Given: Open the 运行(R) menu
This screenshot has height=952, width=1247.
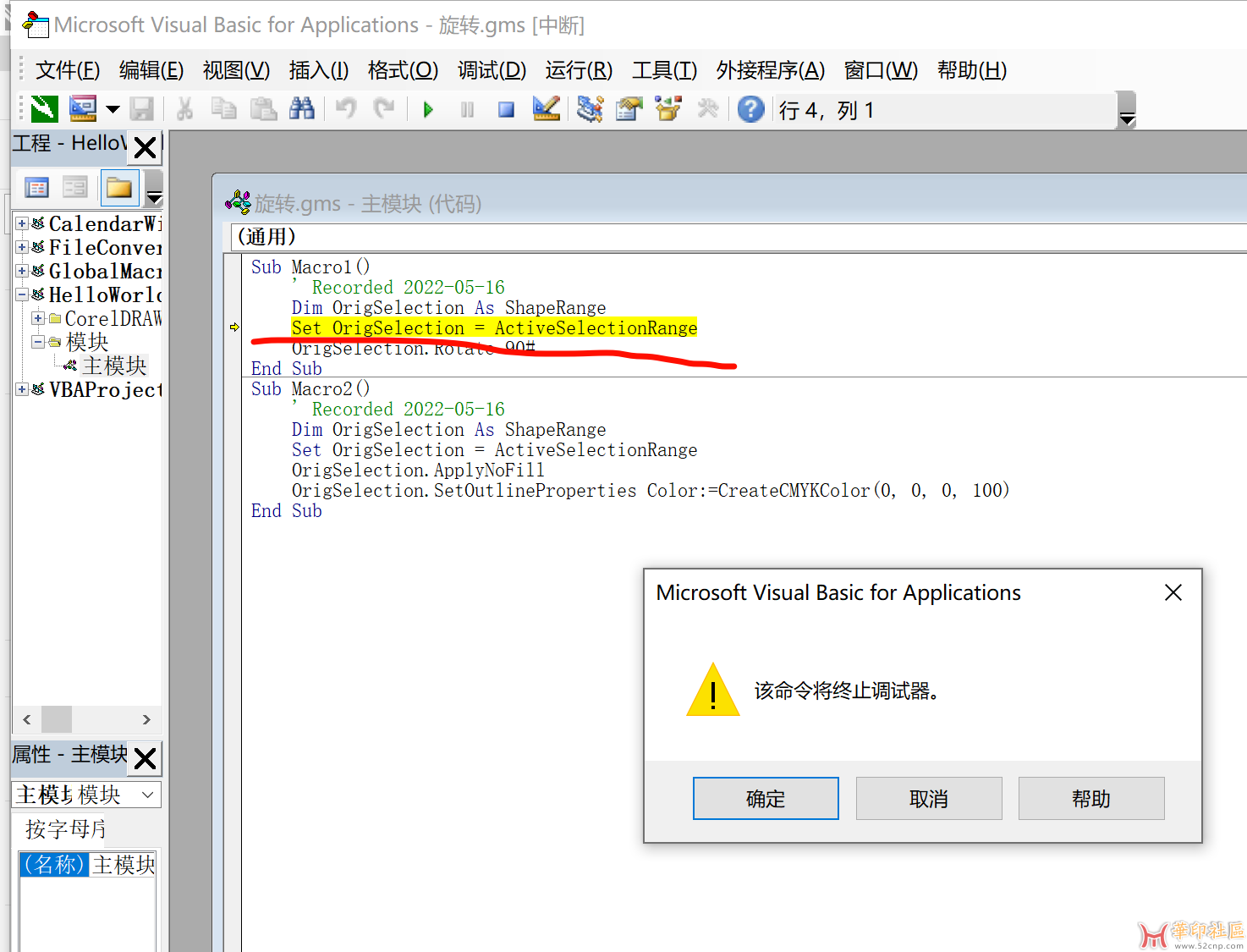Looking at the screenshot, I should [x=579, y=70].
